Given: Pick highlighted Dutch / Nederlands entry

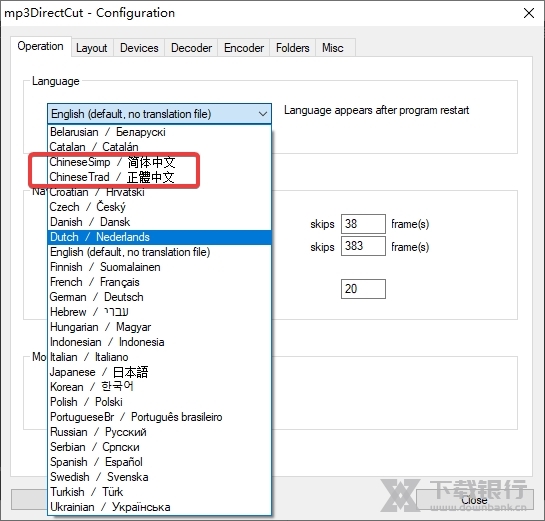Looking at the screenshot, I should click(x=159, y=237).
